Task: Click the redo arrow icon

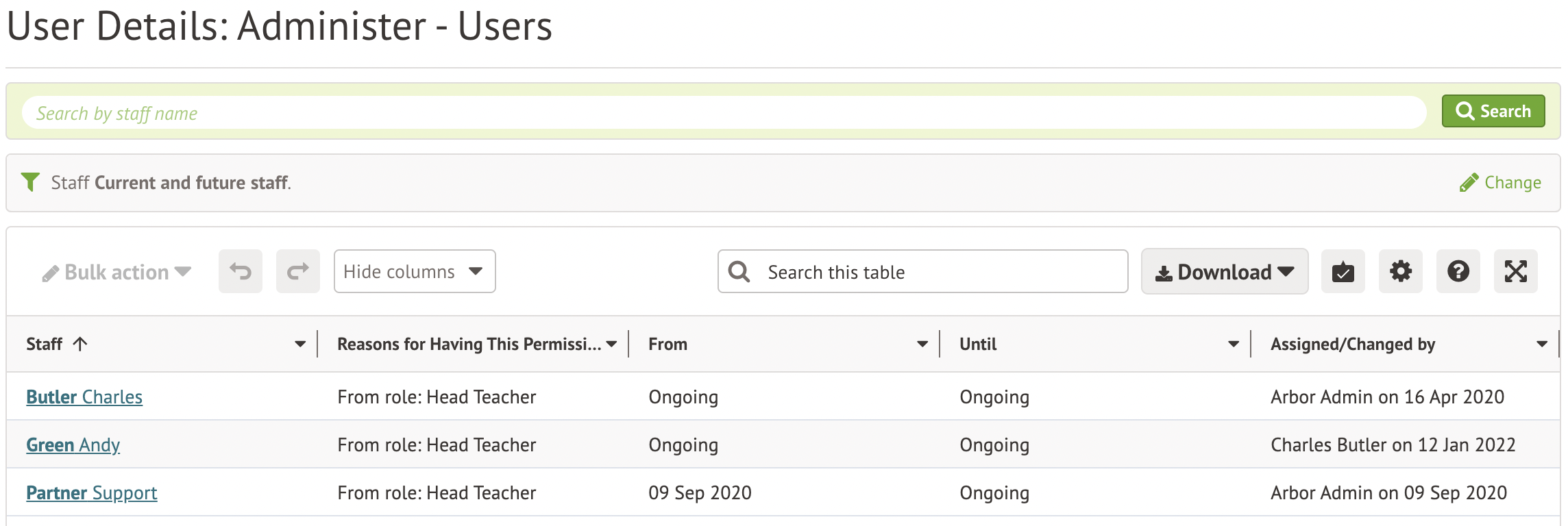Action: (x=297, y=272)
